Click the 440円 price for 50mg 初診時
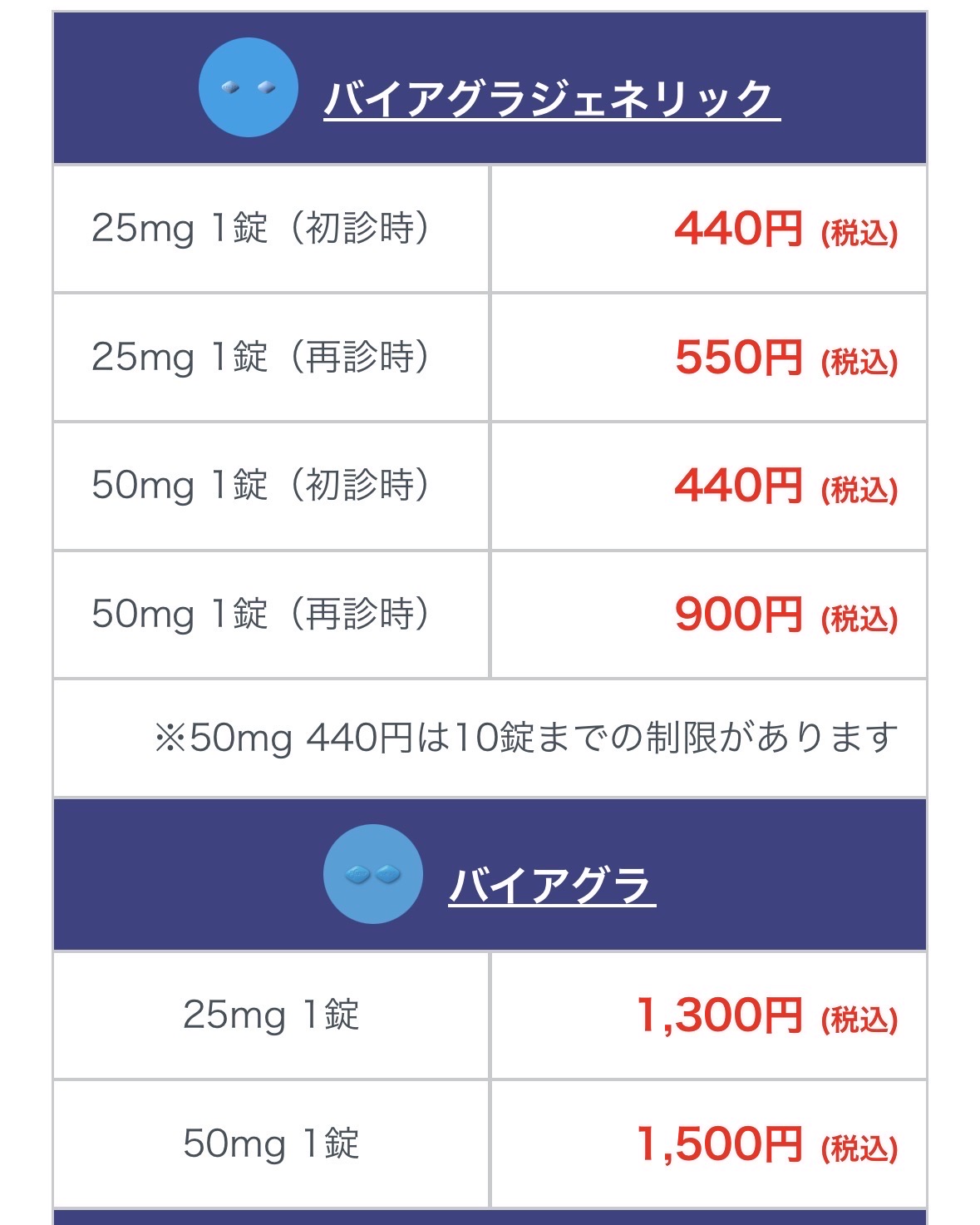The width and height of the screenshot is (980, 1225). 738,486
